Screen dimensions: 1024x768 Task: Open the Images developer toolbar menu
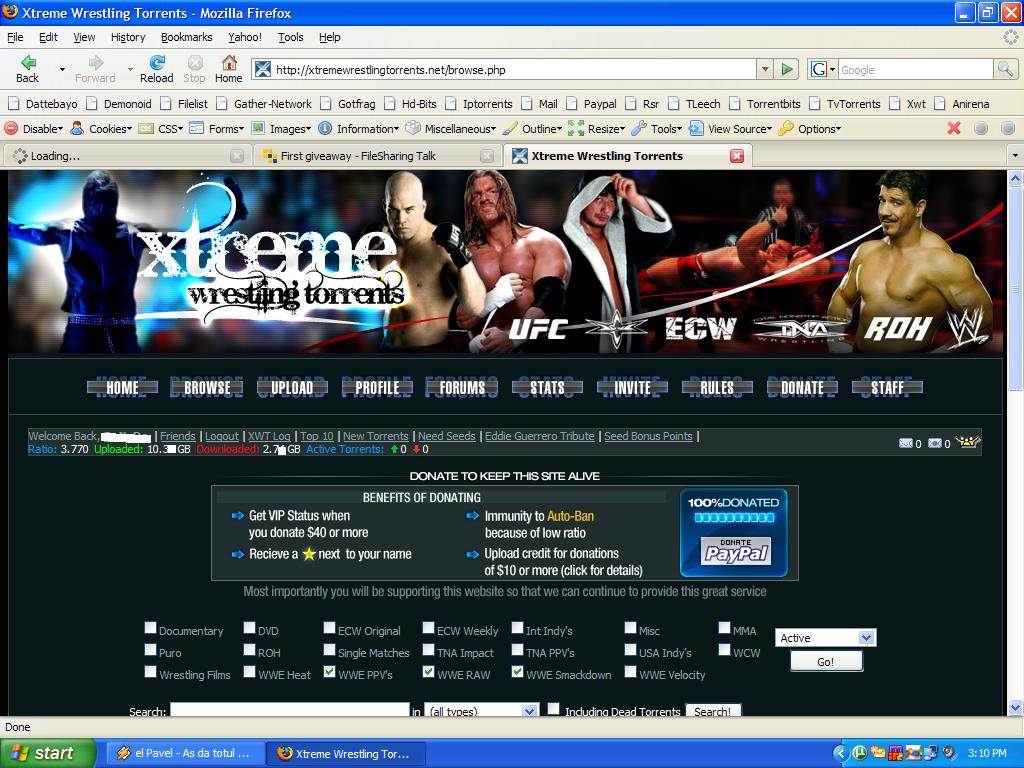(x=281, y=129)
